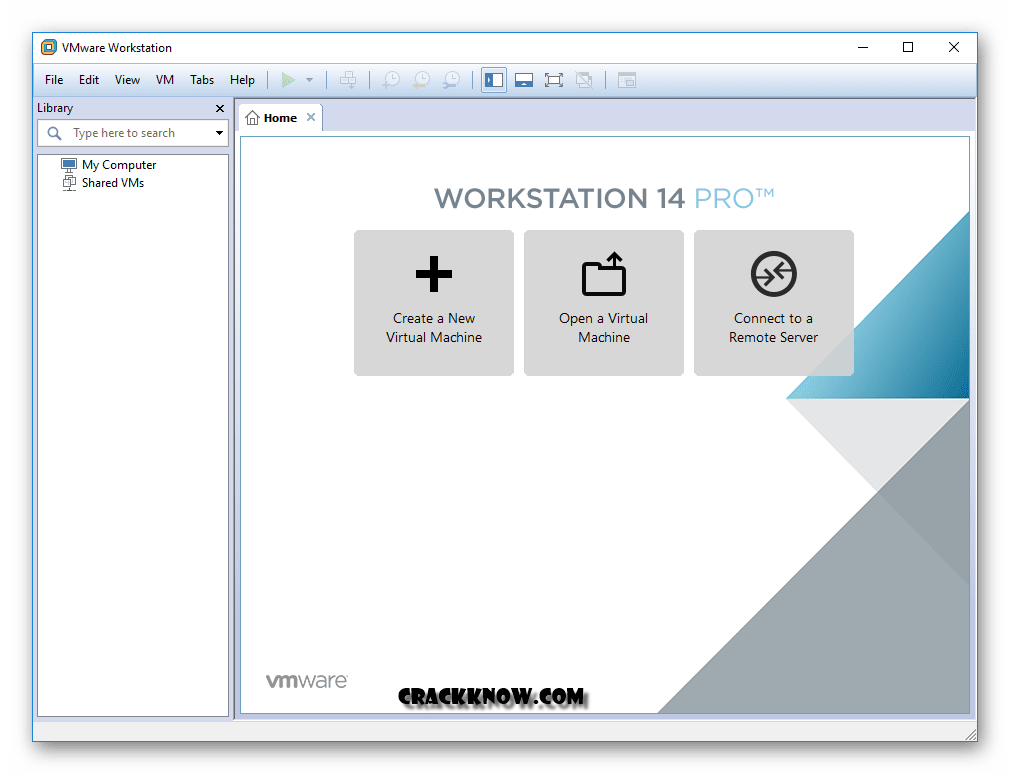Image resolution: width=1010 pixels, height=774 pixels.
Task: Select Shared VMs in the library tree
Action: 103,183
